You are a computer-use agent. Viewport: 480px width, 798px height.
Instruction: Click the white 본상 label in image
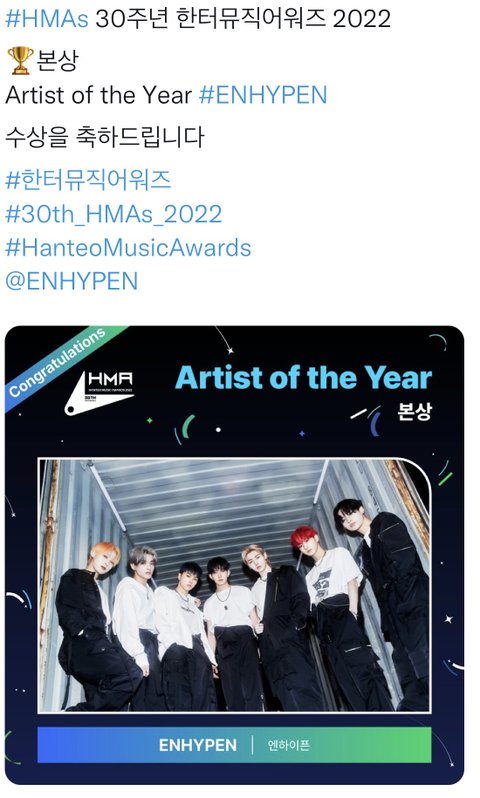click(414, 412)
